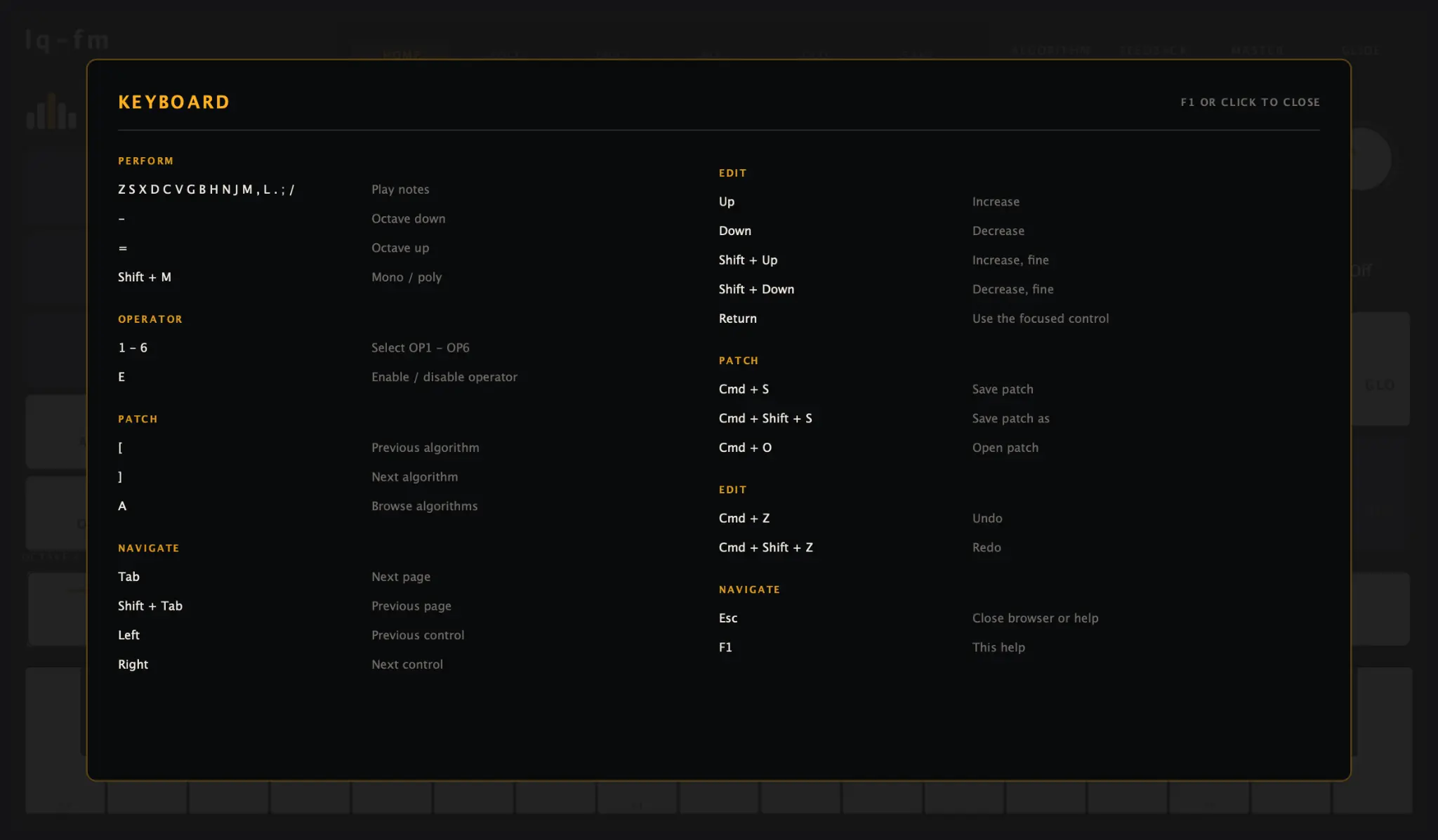1438x840 pixels.
Task: Click the 'Cmd + Shift + S' shortcut
Action: pyautogui.click(x=765, y=419)
